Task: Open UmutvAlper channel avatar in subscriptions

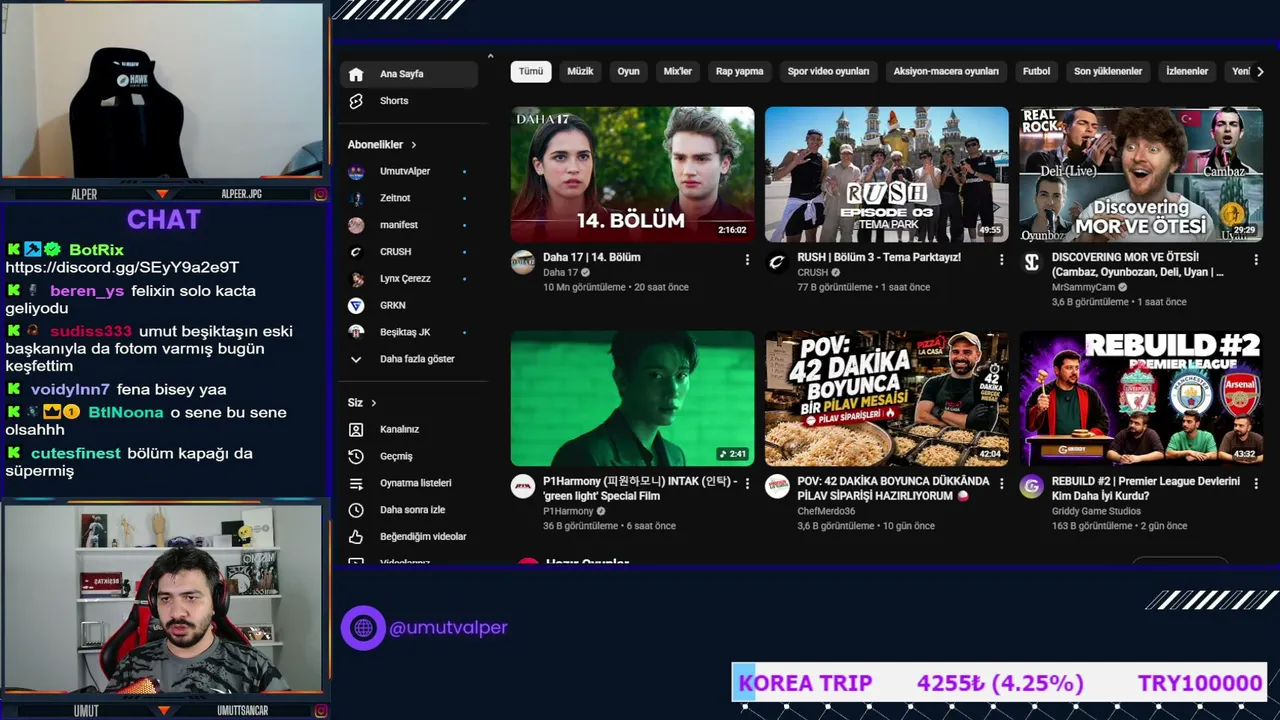Action: click(356, 171)
